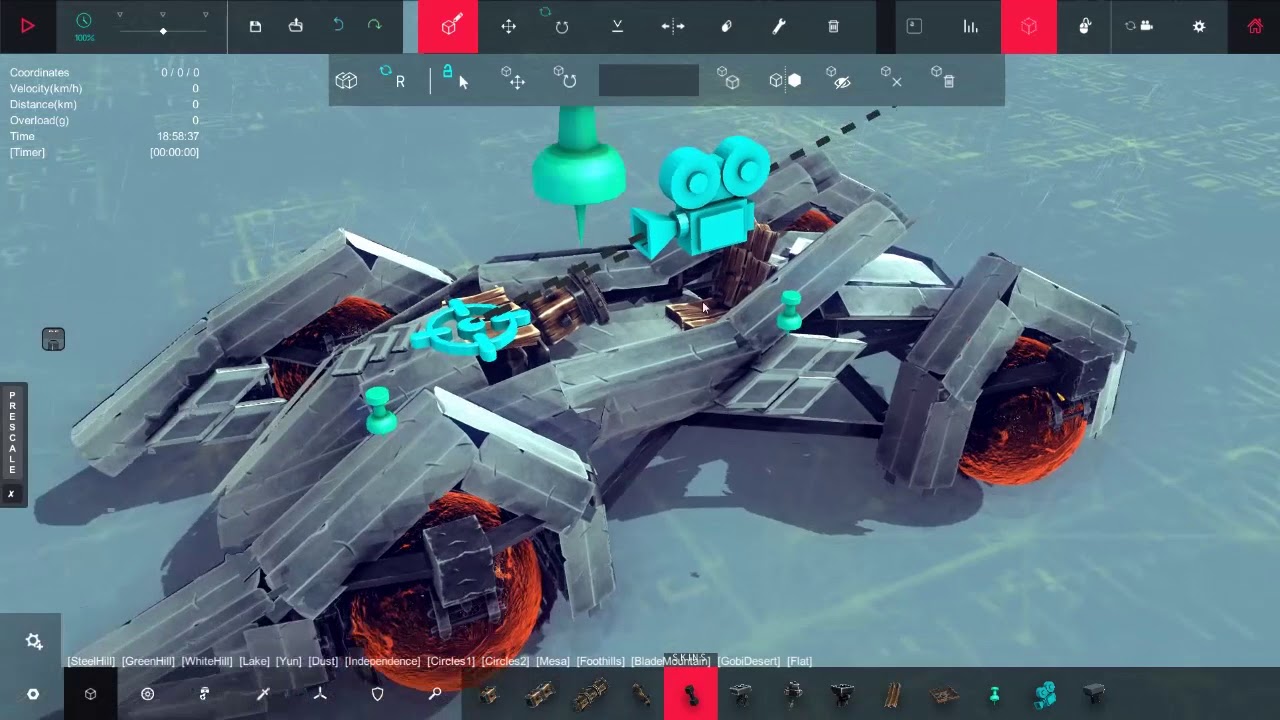Start the simulation with the play button

tap(28, 26)
